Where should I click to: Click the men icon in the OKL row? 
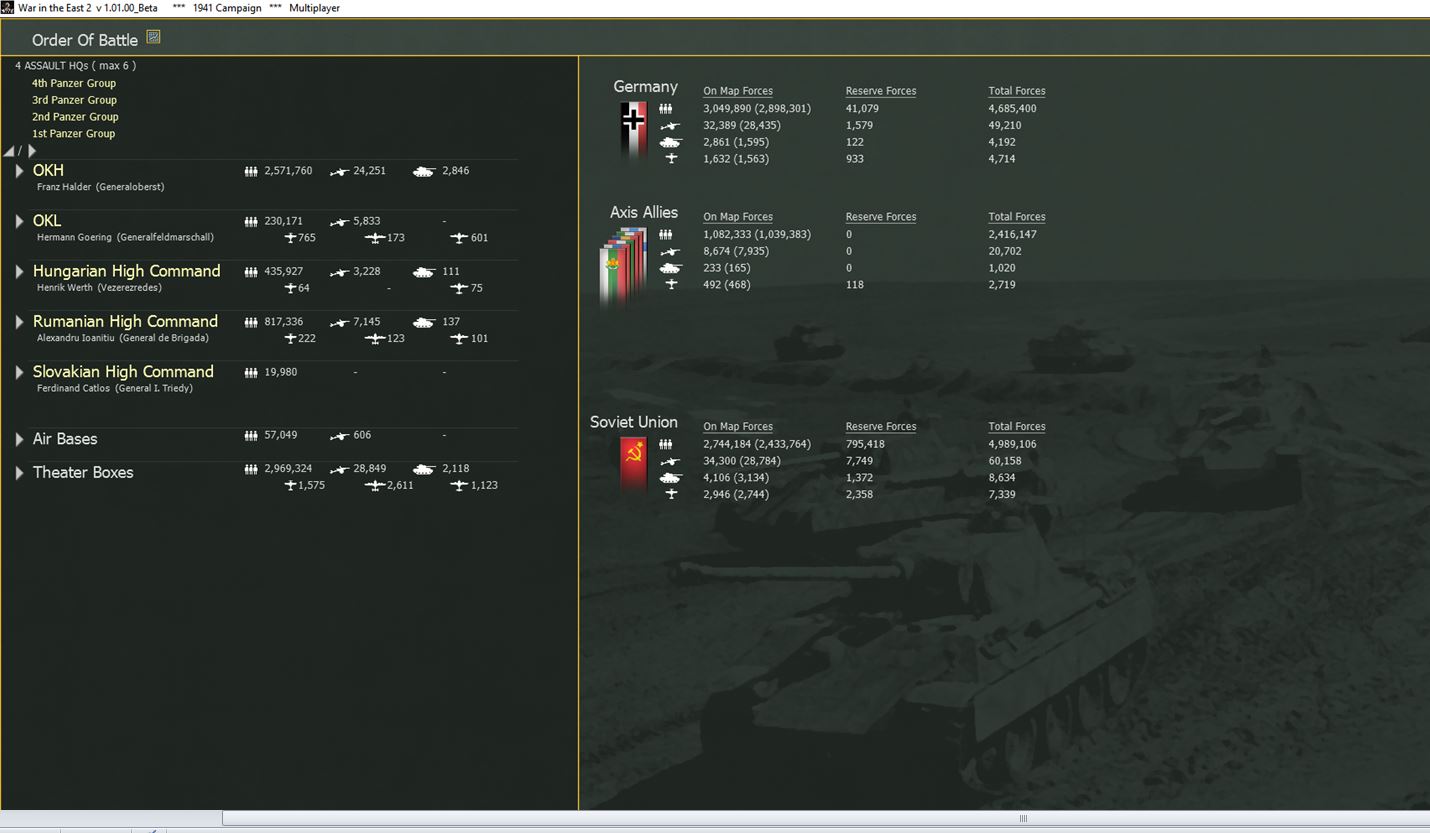click(251, 222)
